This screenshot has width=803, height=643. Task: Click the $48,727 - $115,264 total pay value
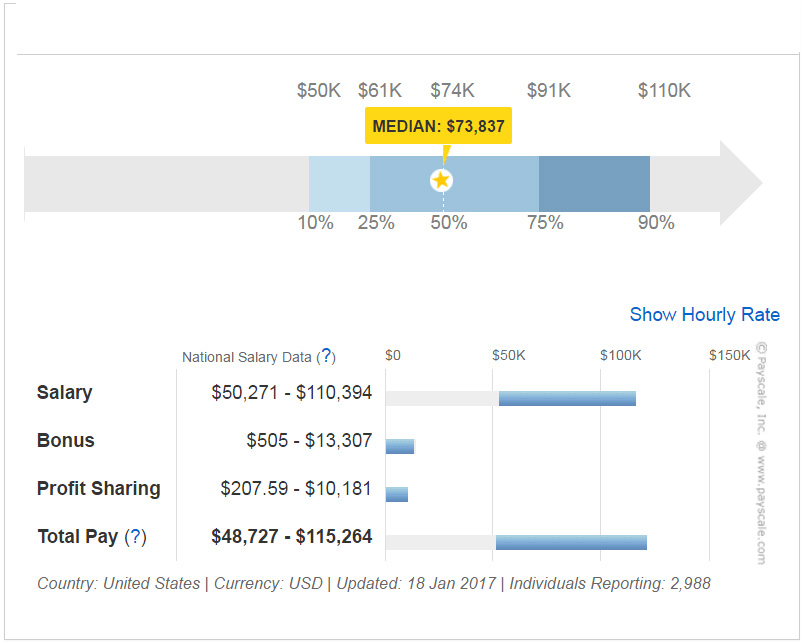(291, 537)
